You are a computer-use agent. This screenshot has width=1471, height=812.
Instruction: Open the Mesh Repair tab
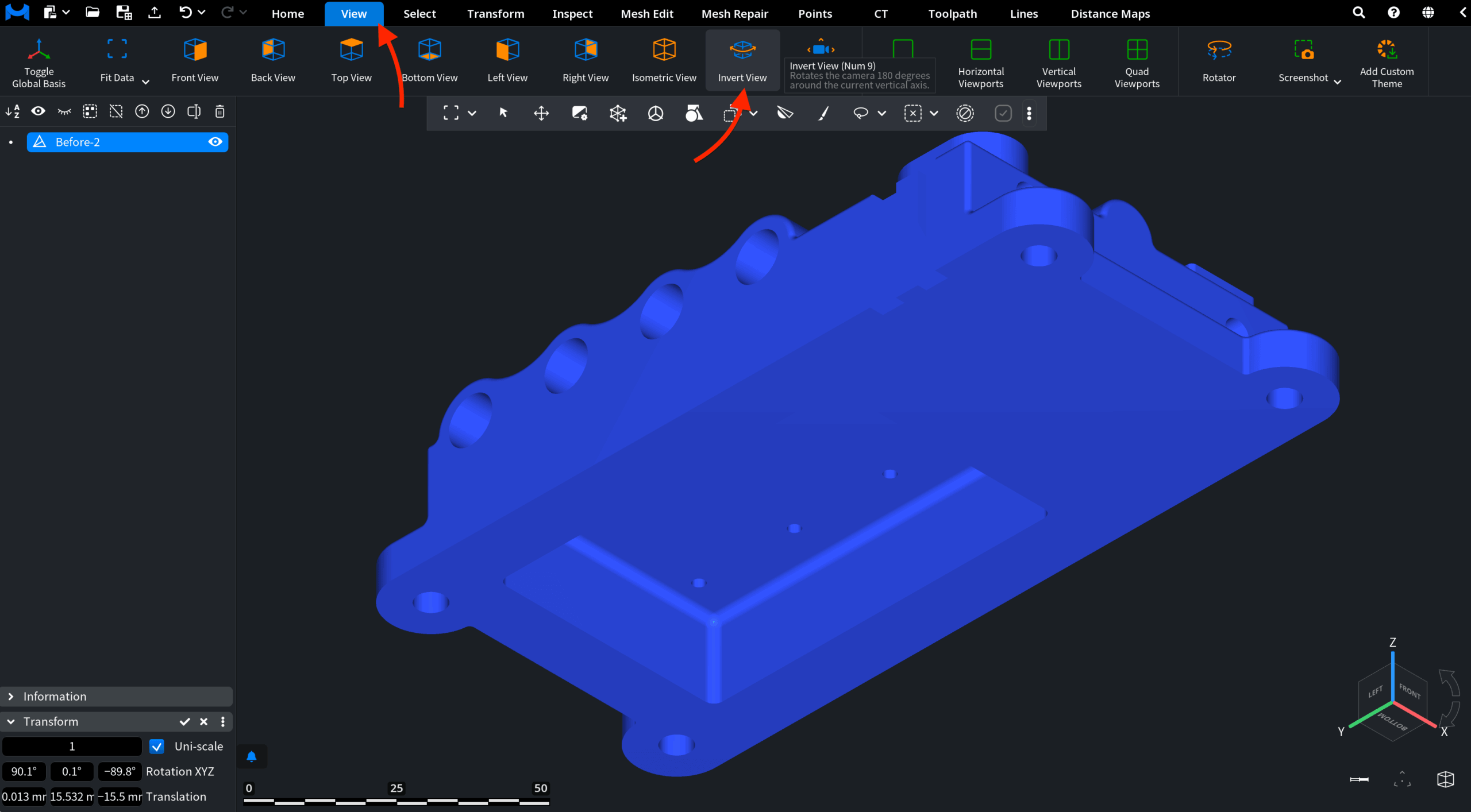click(x=734, y=13)
